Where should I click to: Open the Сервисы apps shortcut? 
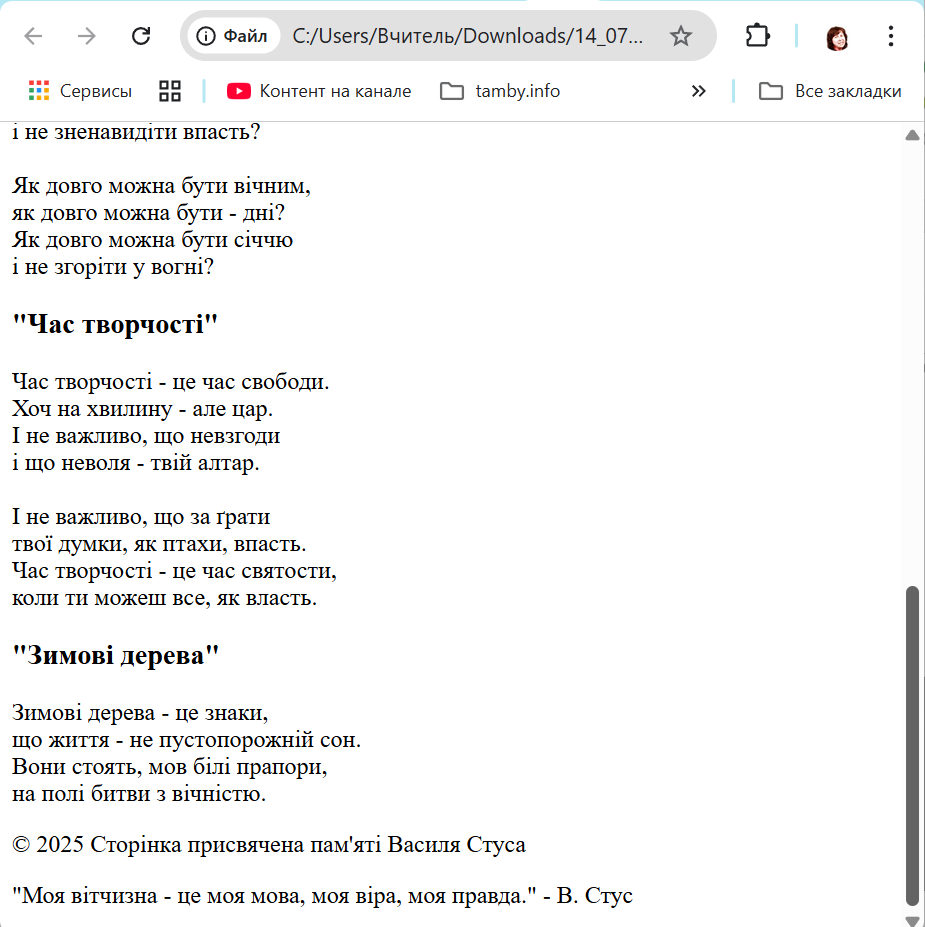[x=81, y=91]
